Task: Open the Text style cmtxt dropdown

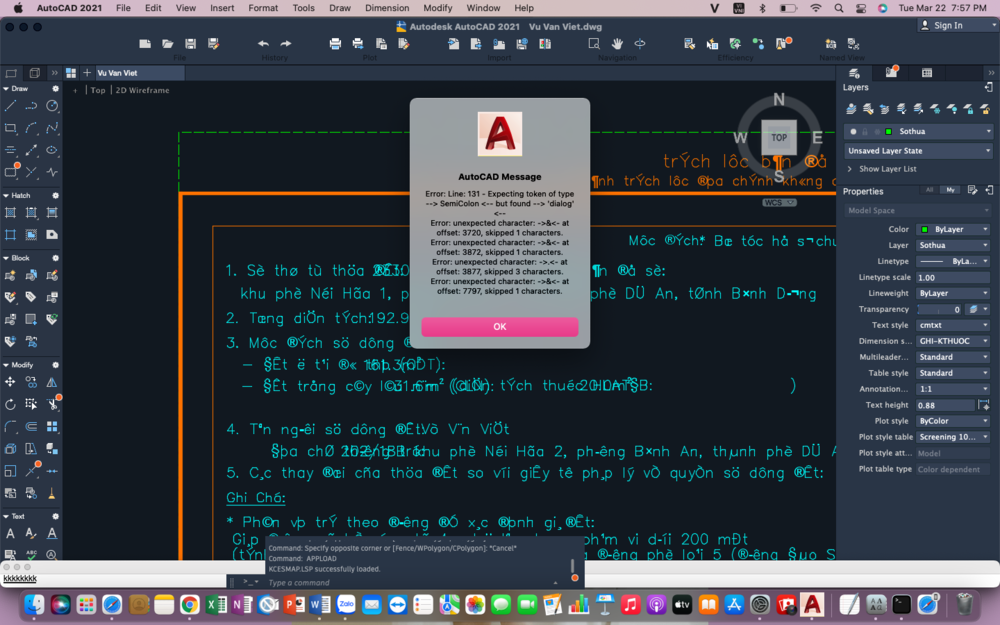Action: coord(953,325)
